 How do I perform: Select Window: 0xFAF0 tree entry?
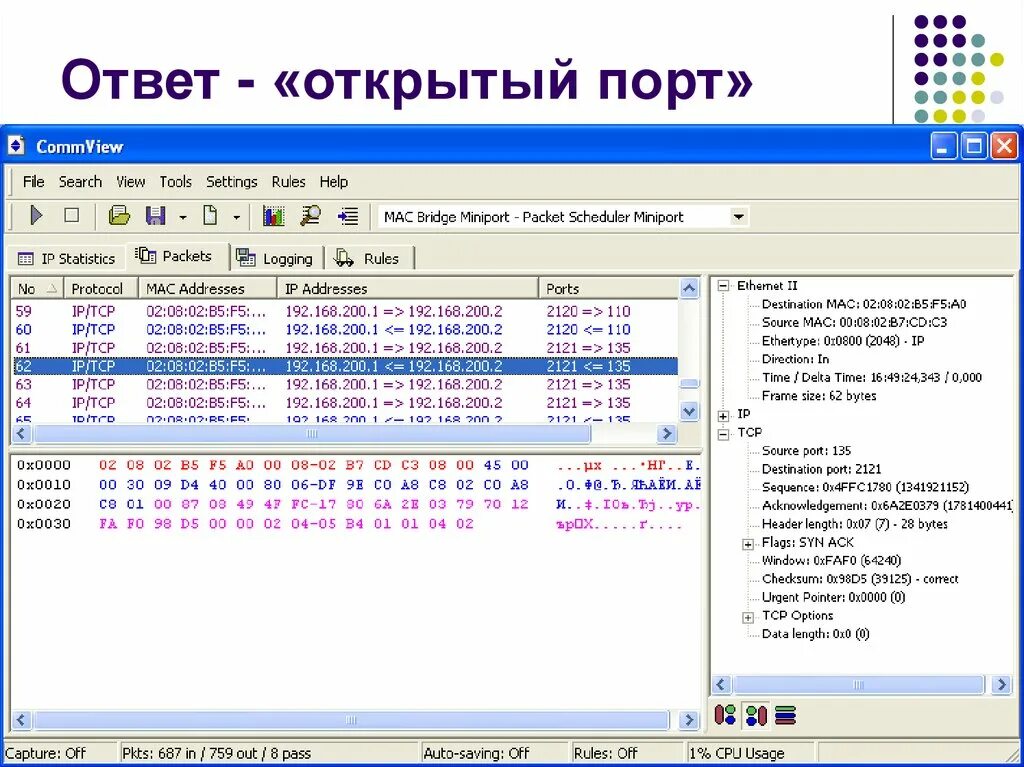(x=831, y=561)
